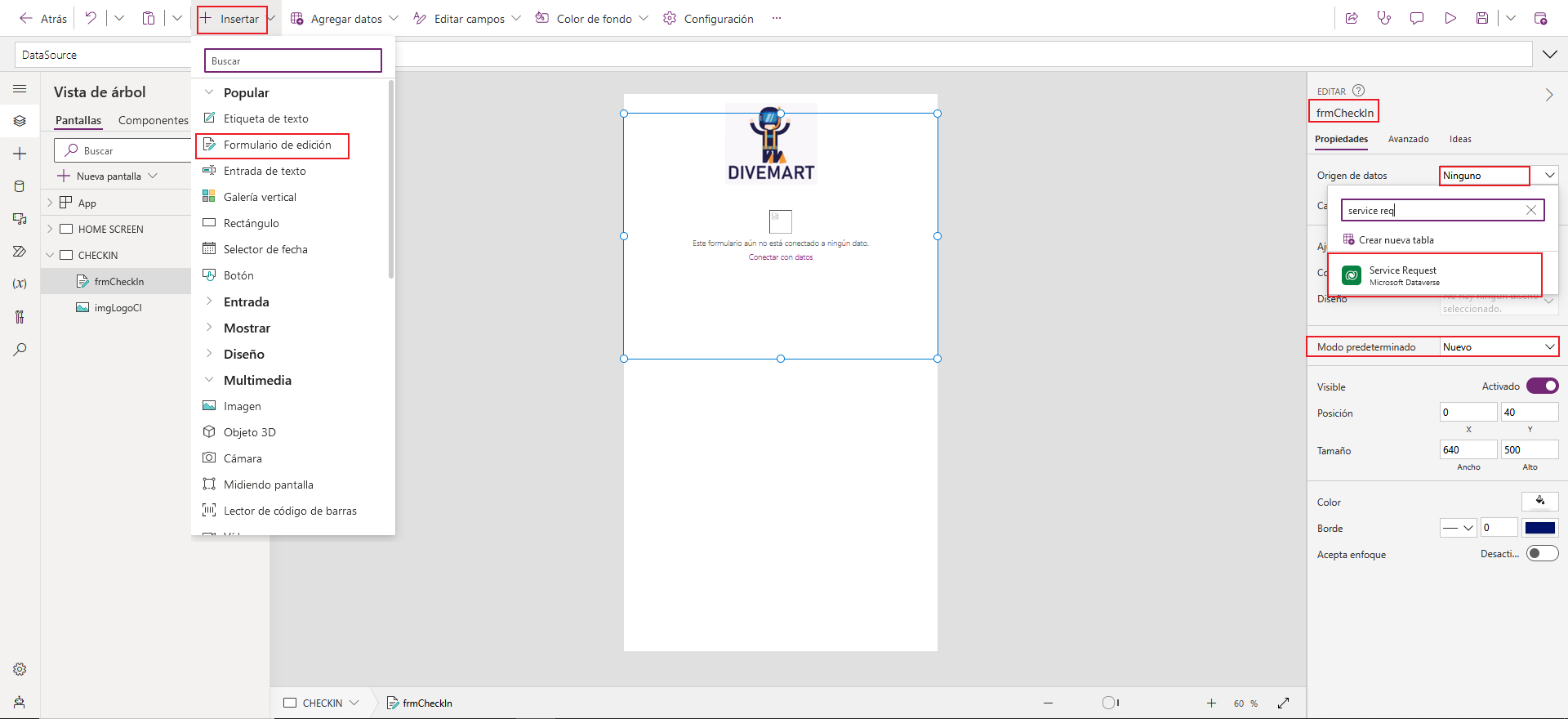Select imgLogoCI in tree view
This screenshot has width=1568, height=719.
coord(118,307)
